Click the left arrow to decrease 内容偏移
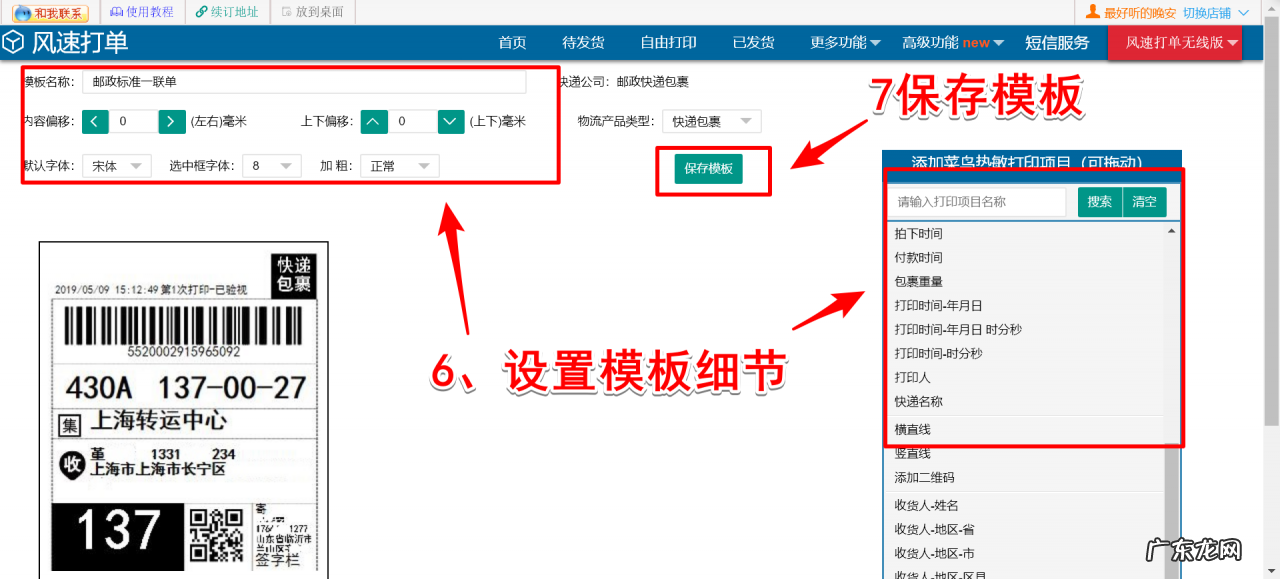The width and height of the screenshot is (1280, 579). pyautogui.click(x=95, y=121)
